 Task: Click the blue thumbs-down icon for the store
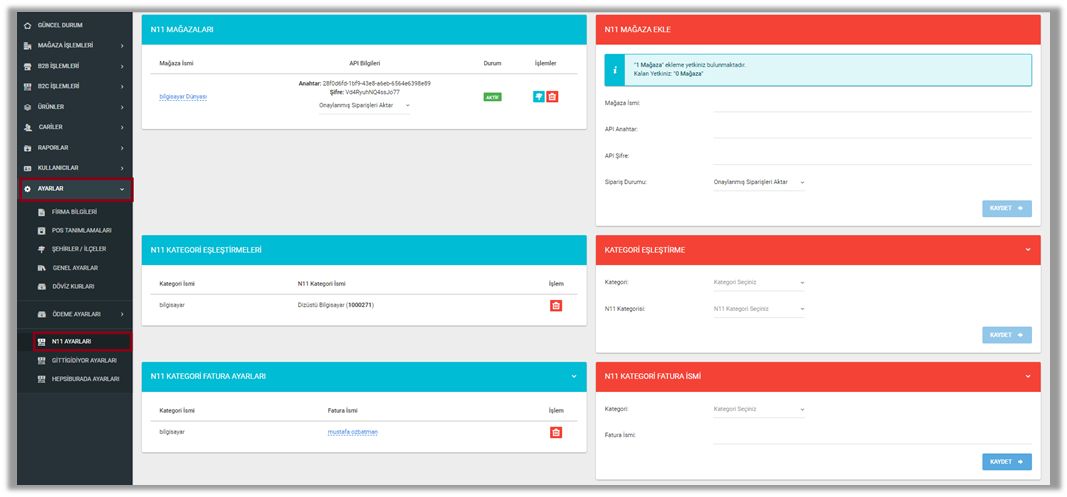click(538, 96)
